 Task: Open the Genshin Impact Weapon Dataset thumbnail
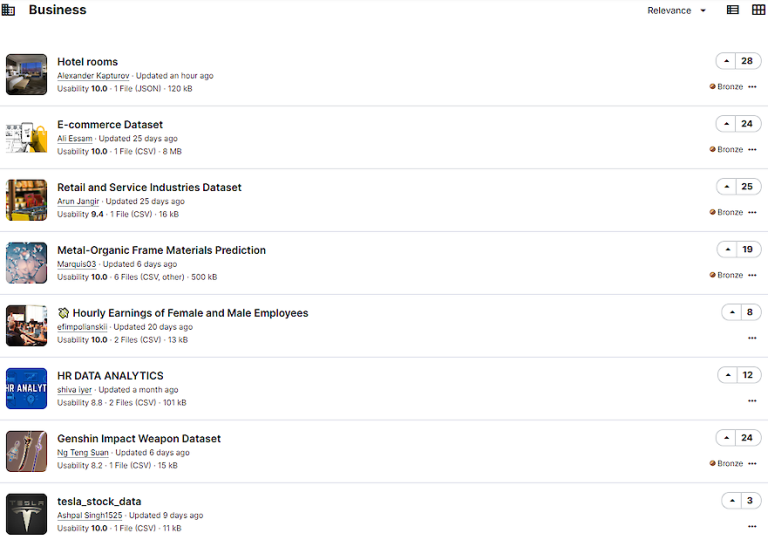click(x=26, y=451)
